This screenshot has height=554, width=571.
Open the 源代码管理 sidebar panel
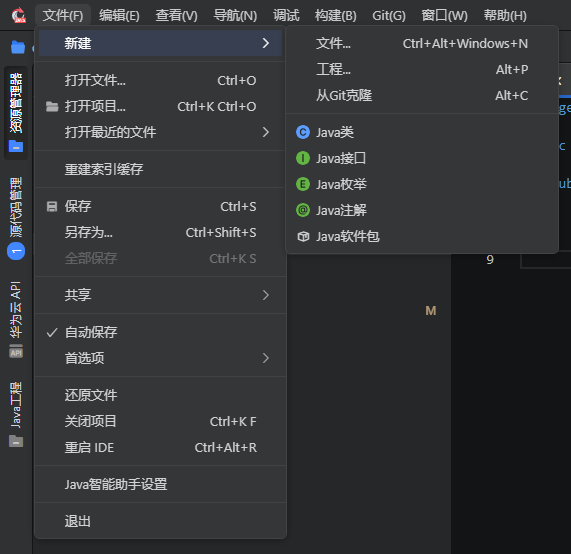(16, 219)
